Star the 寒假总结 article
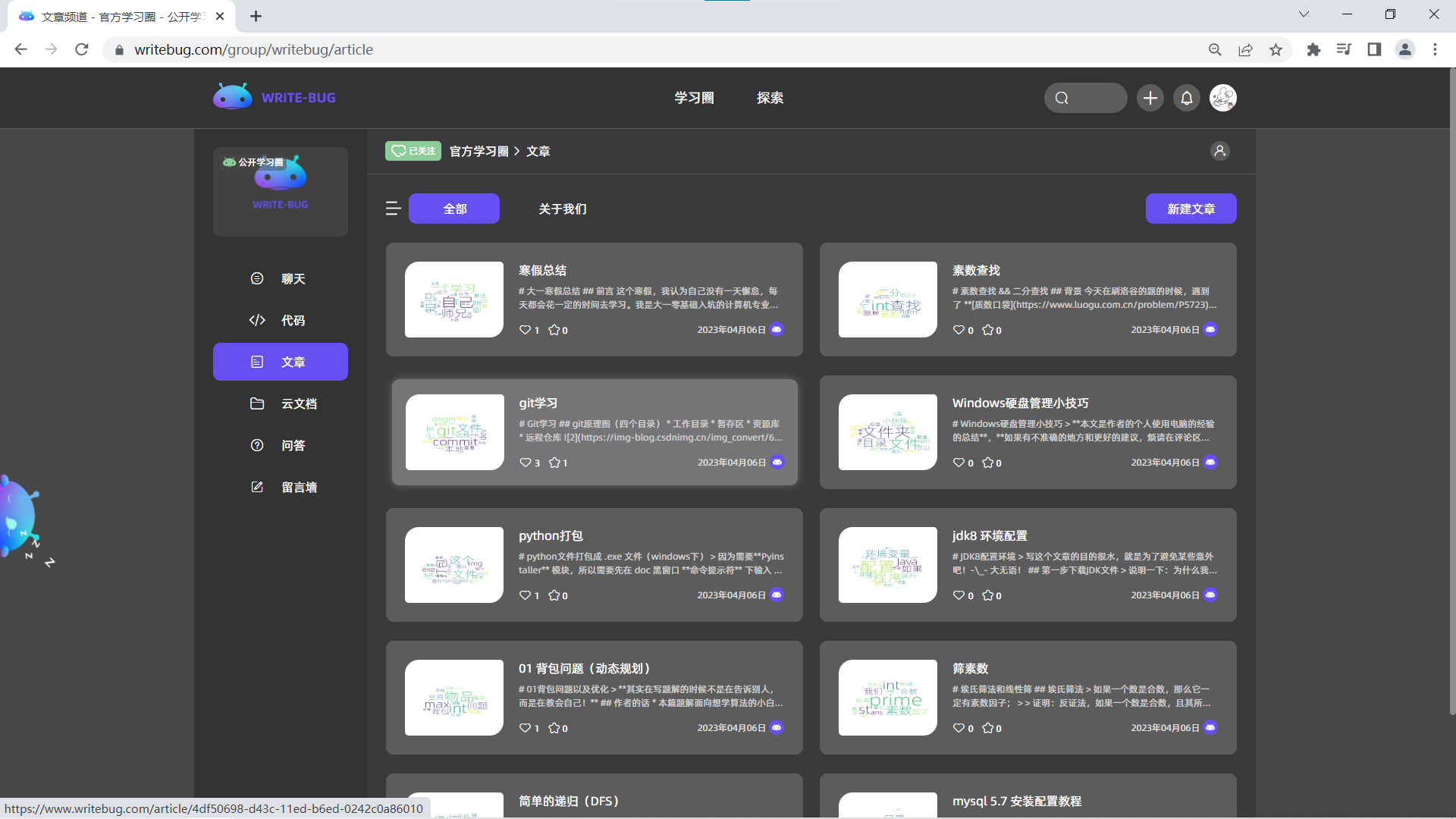This screenshot has height=819, width=1456. point(554,330)
